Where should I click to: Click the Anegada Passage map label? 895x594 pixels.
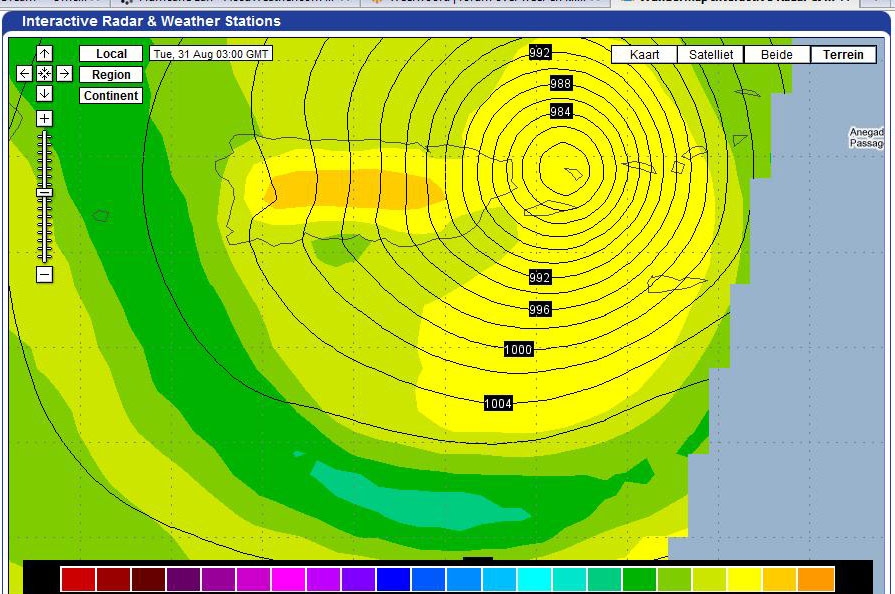coord(866,138)
